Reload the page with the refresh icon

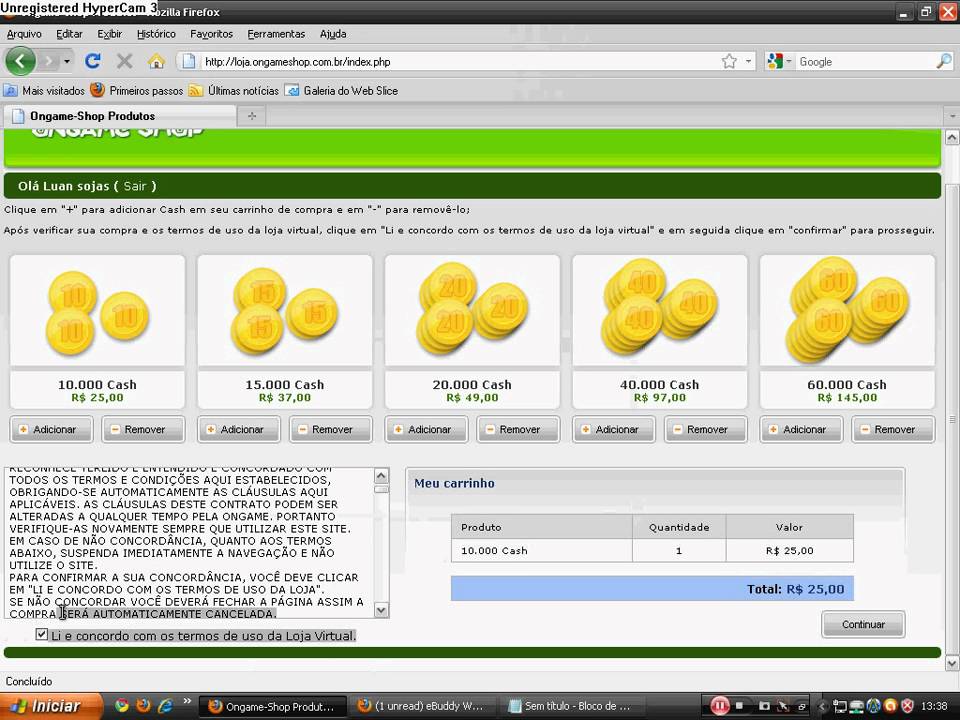93,61
